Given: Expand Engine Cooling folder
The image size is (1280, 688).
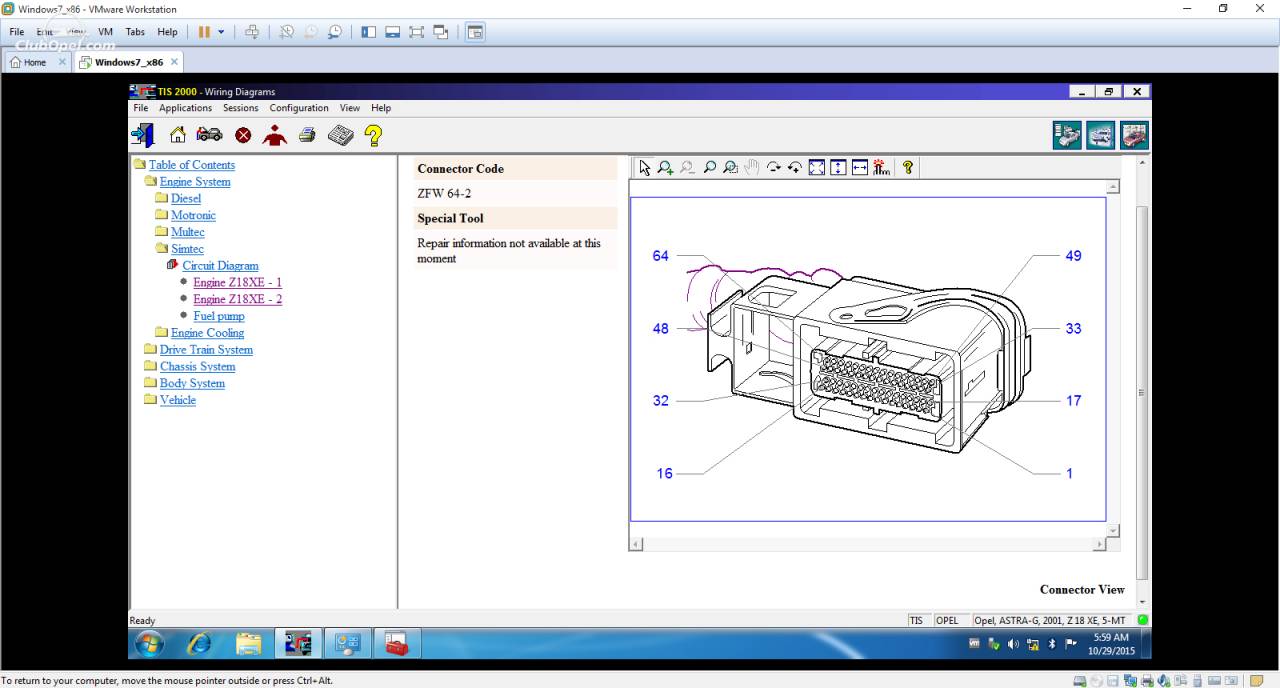Looking at the screenshot, I should [x=207, y=333].
